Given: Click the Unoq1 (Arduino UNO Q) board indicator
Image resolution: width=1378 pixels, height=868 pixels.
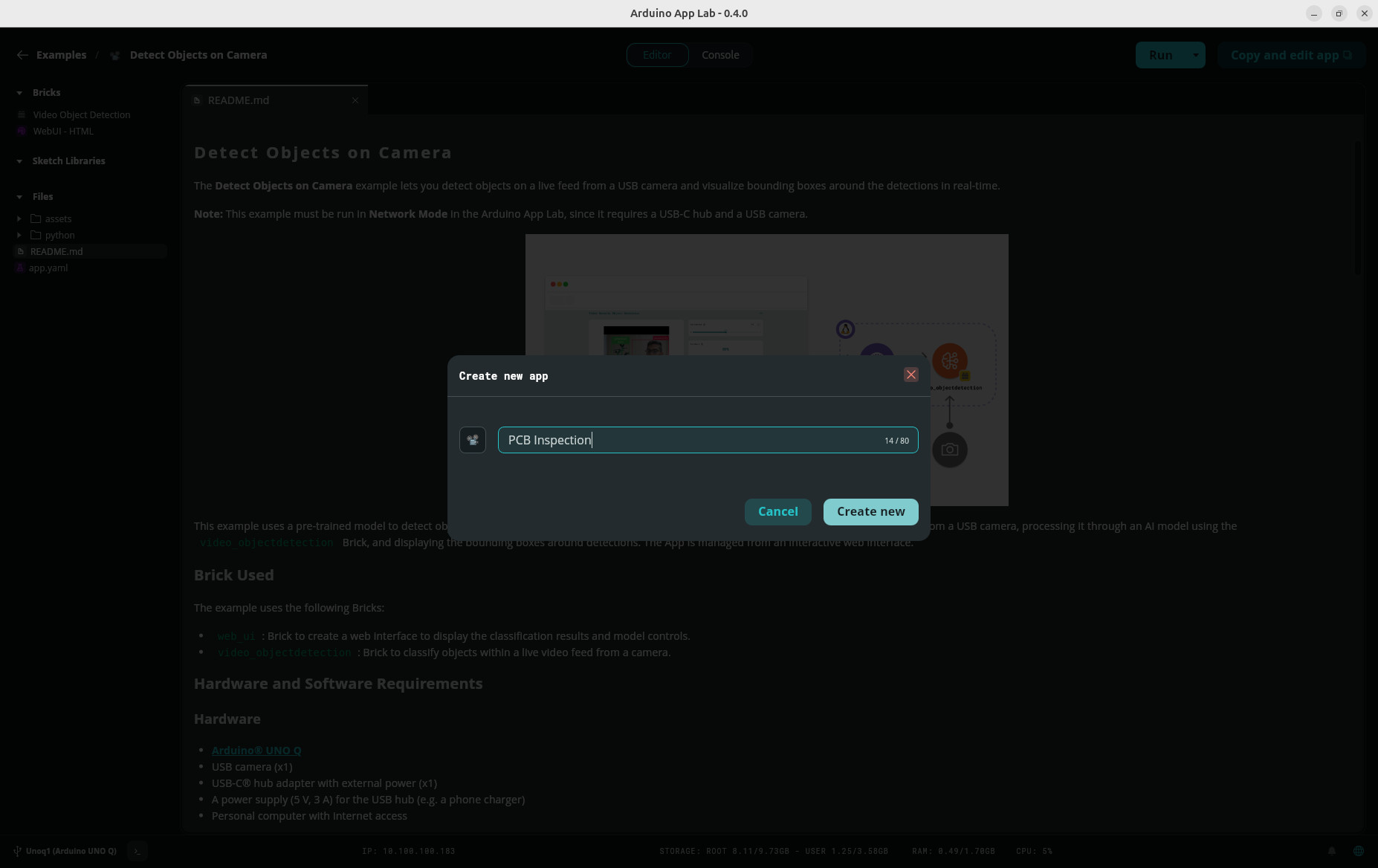Looking at the screenshot, I should click(65, 851).
